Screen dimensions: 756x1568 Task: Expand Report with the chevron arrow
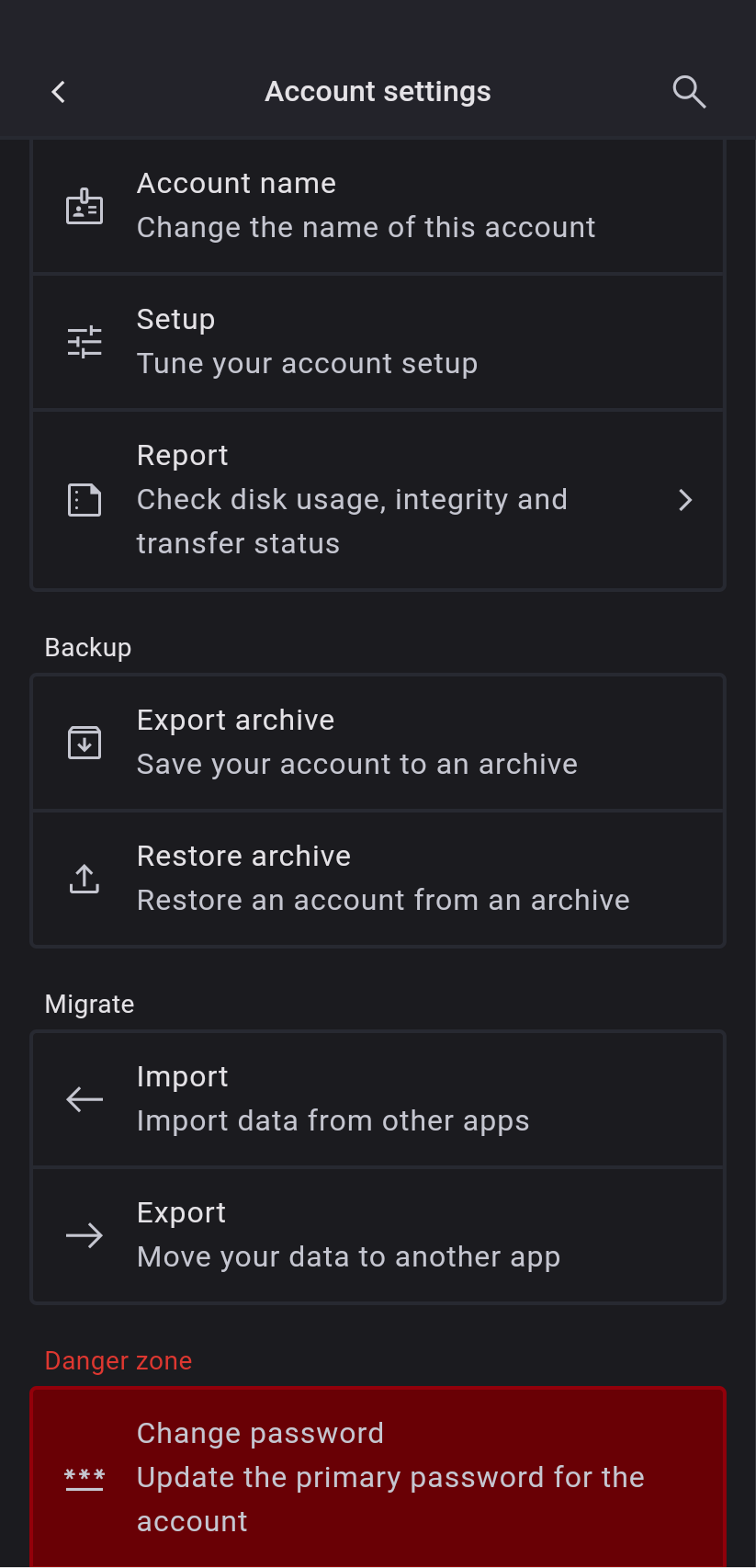pyautogui.click(x=685, y=500)
